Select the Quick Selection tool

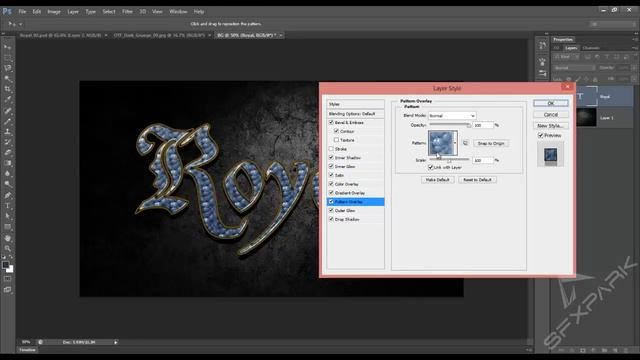(x=8, y=78)
